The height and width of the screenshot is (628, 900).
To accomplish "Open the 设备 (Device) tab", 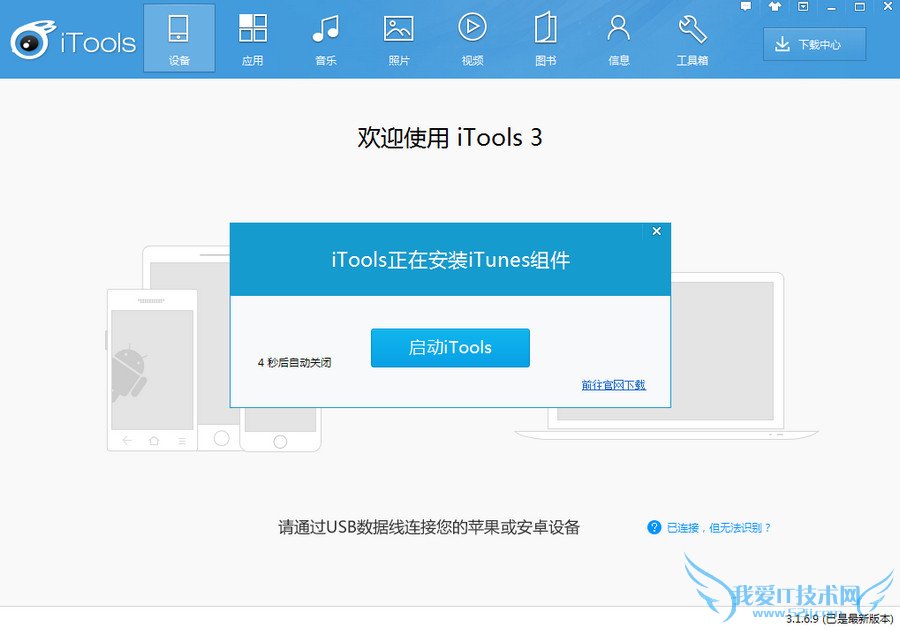I will coord(179,38).
